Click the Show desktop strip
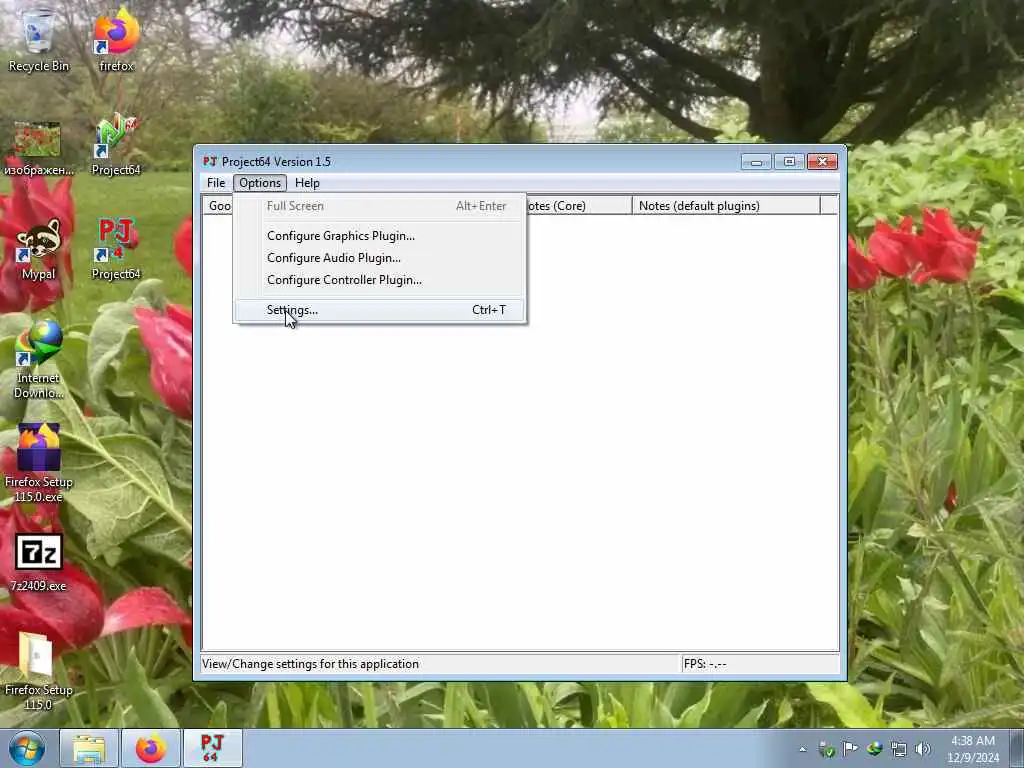This screenshot has height=768, width=1024. pos(1018,748)
